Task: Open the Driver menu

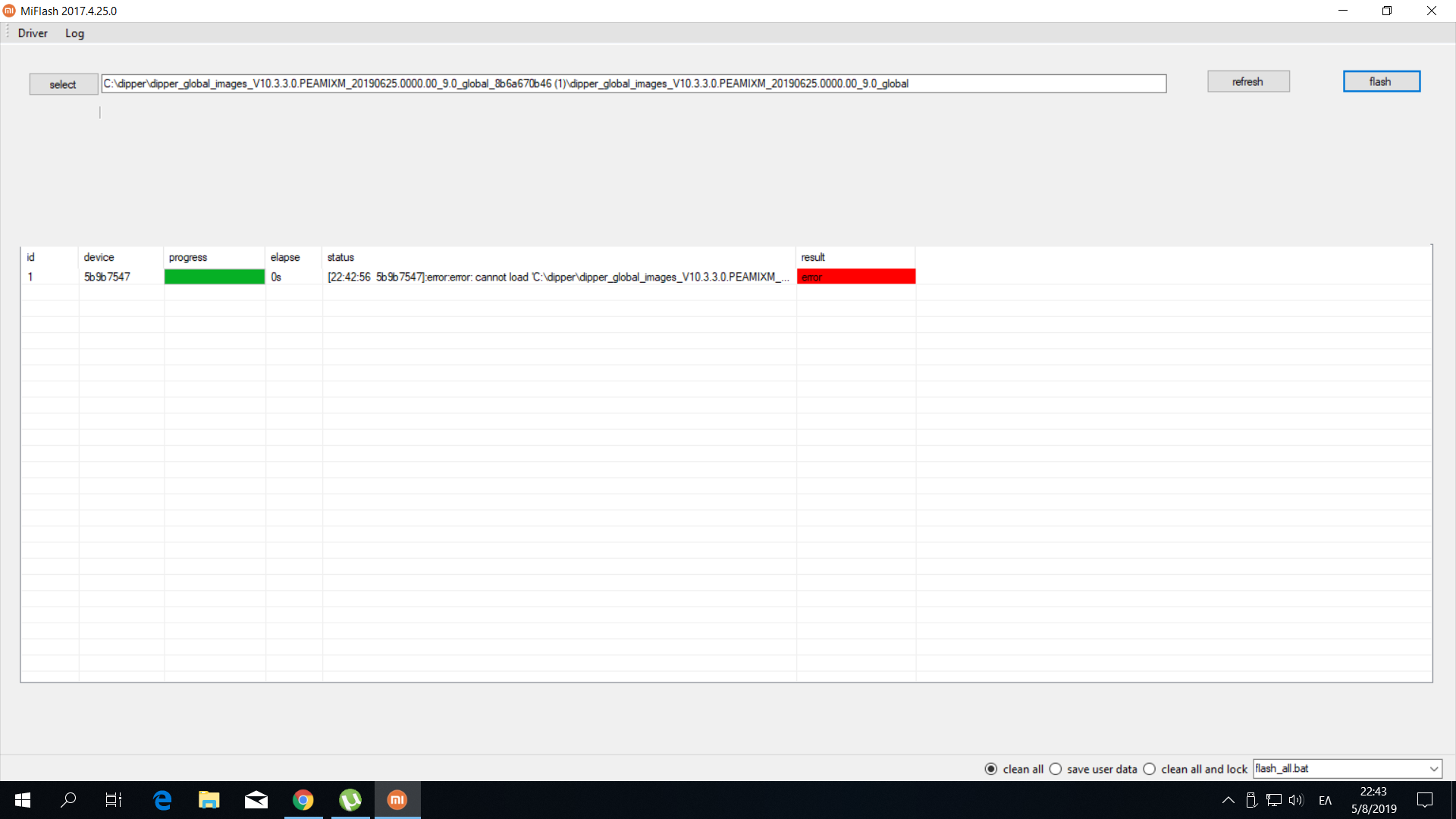Action: click(x=33, y=33)
